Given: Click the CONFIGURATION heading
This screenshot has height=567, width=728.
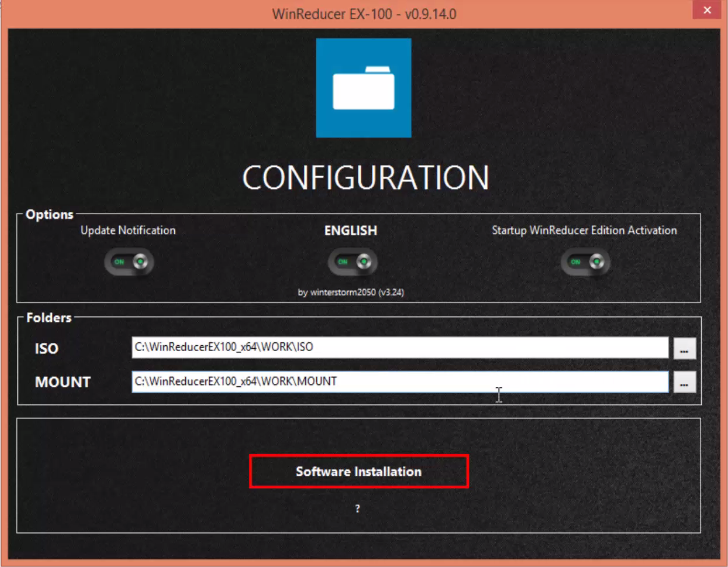Looking at the screenshot, I should (365, 178).
